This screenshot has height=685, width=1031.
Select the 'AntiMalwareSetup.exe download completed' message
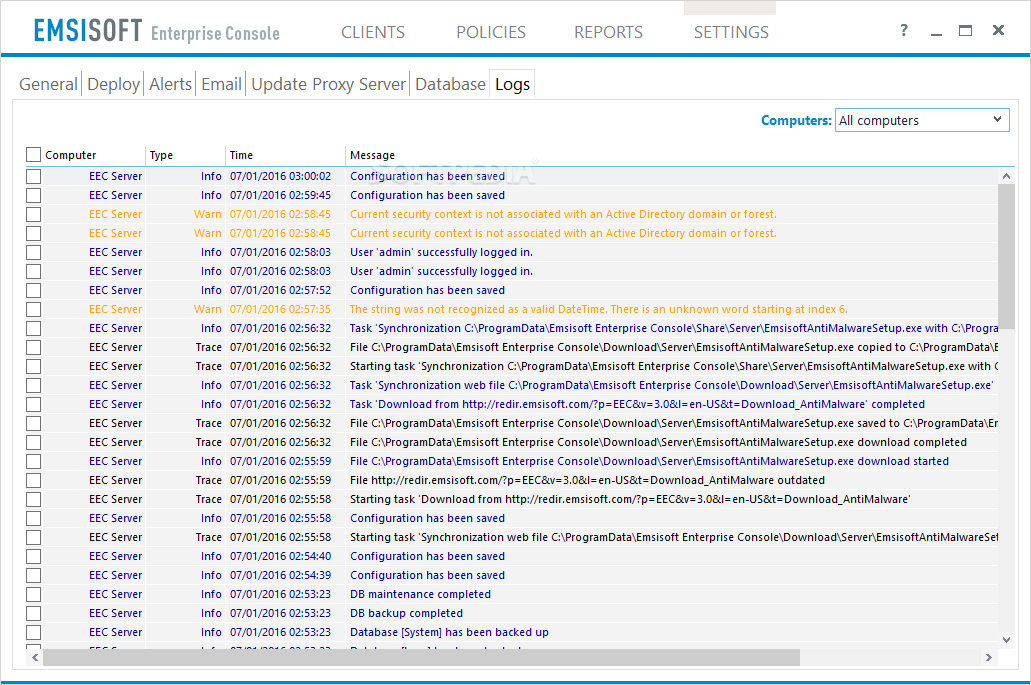(x=658, y=442)
